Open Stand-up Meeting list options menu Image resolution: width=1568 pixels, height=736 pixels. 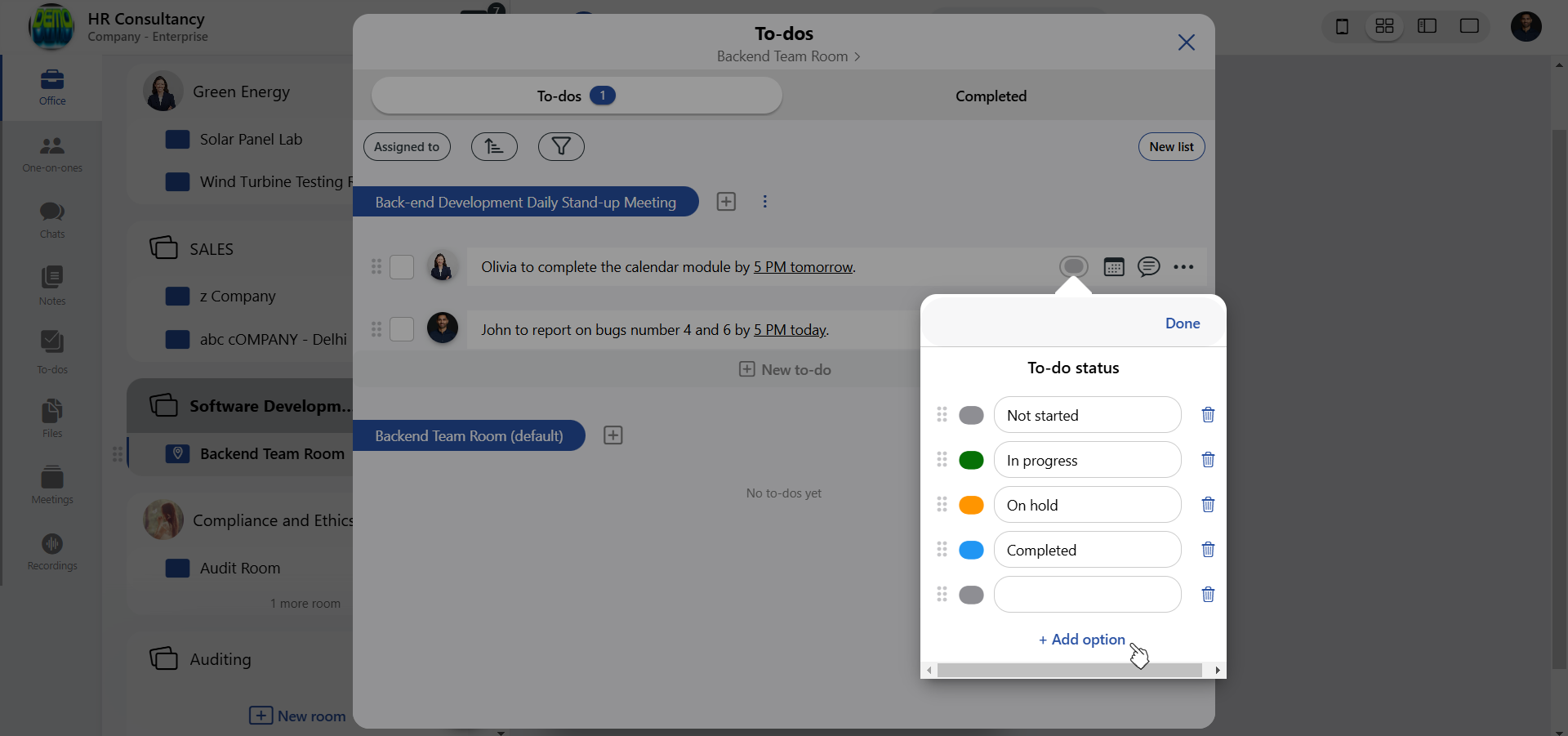tap(765, 202)
